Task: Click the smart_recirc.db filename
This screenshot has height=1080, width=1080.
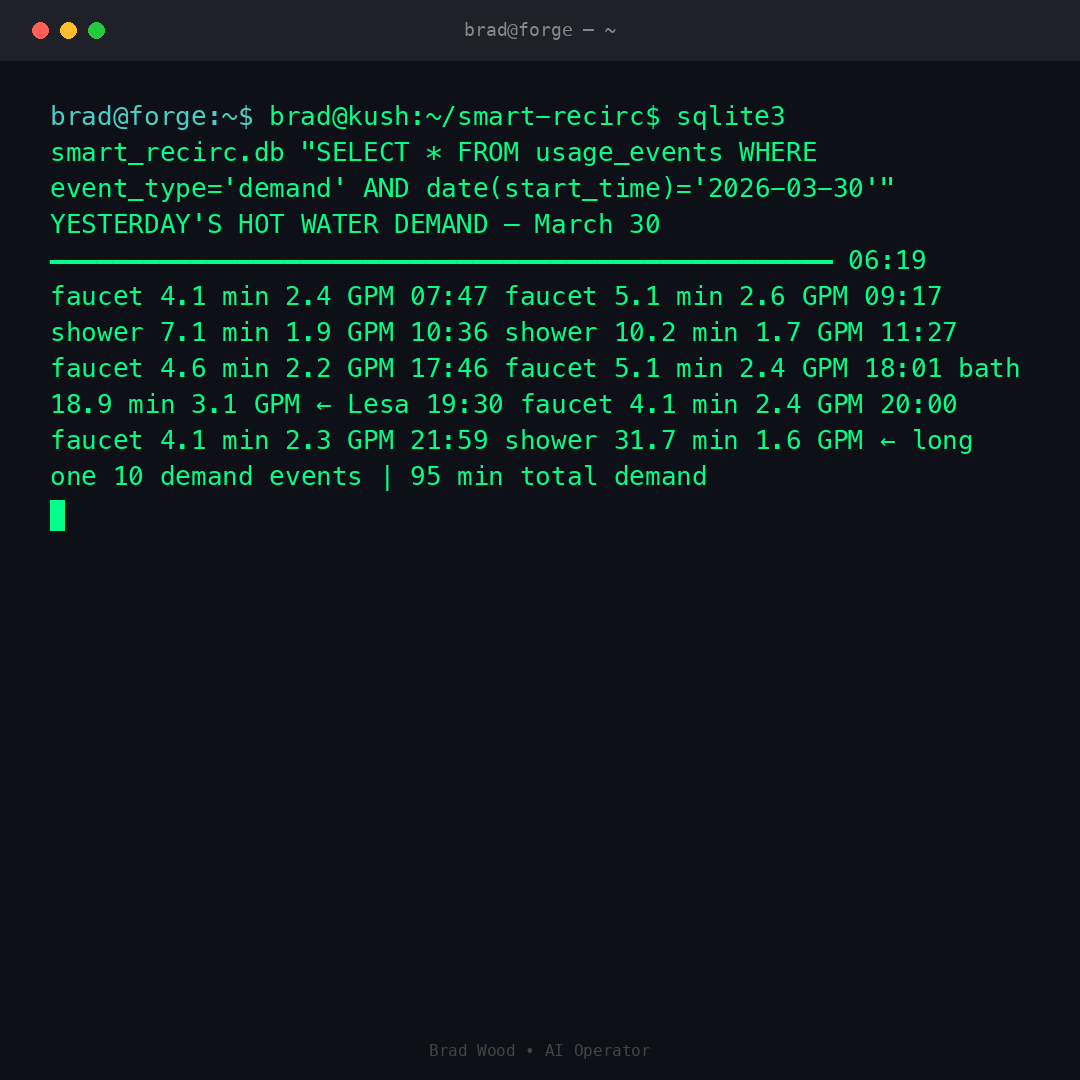Action: pyautogui.click(x=167, y=152)
